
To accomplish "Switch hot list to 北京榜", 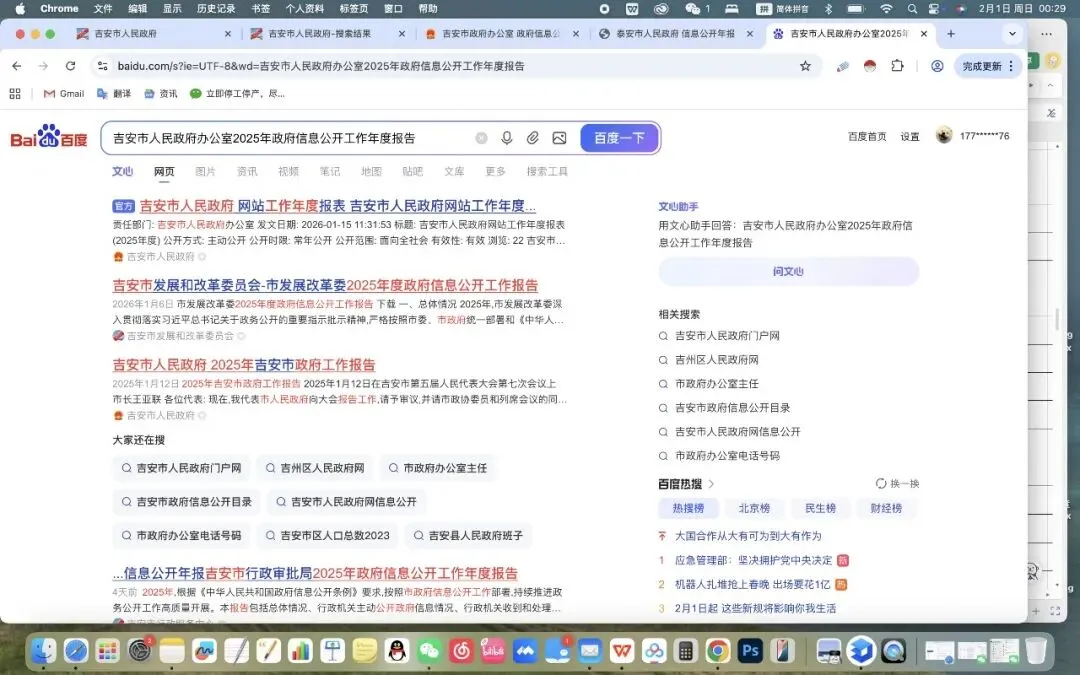I will pyautogui.click(x=754, y=508).
